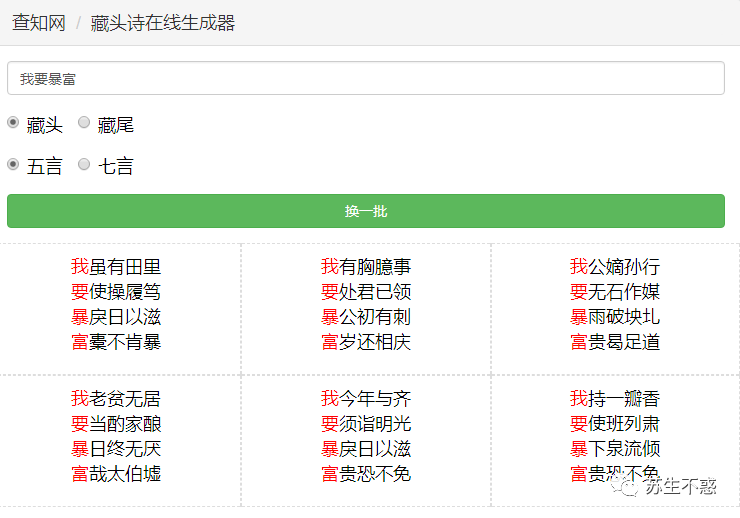Click the line 要处君已领

(366, 292)
